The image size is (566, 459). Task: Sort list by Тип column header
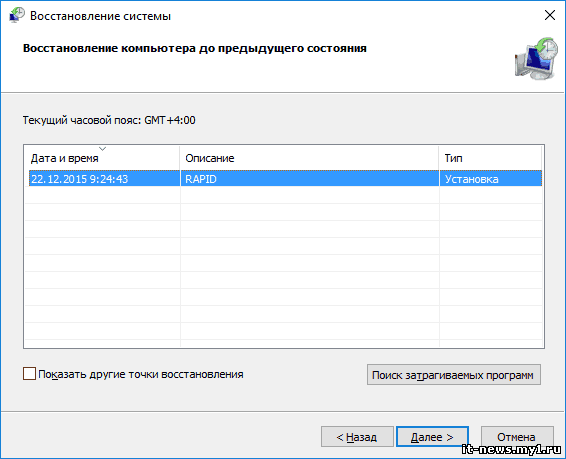491,158
